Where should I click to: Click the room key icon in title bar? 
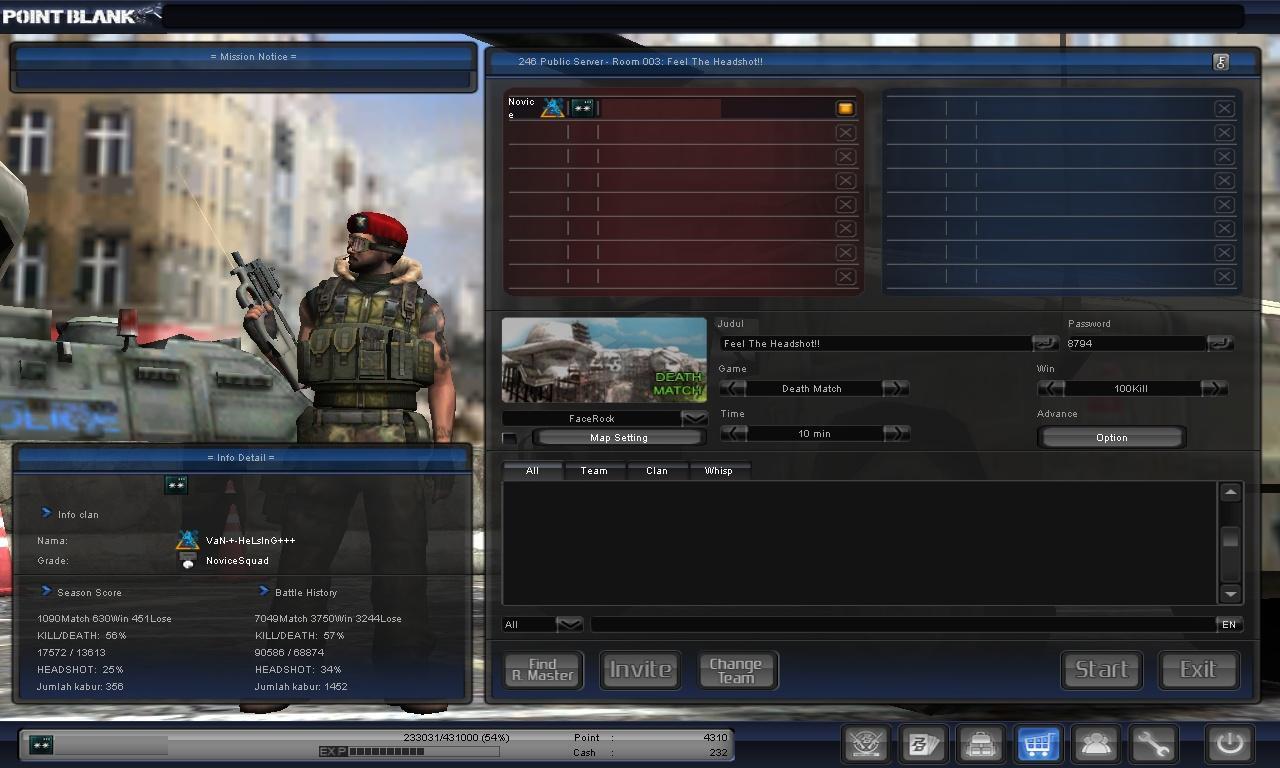[1221, 62]
